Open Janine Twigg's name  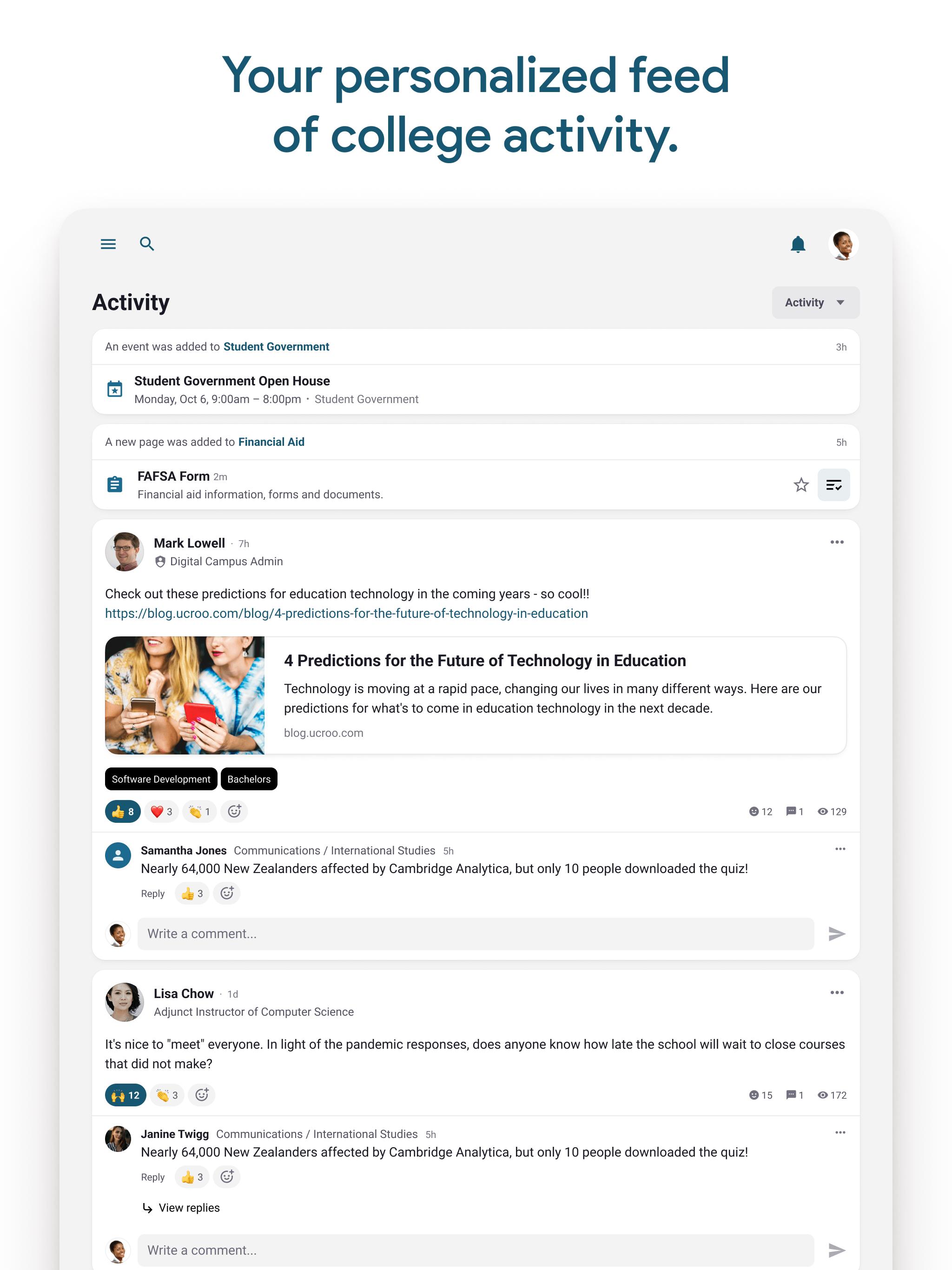point(175,1134)
